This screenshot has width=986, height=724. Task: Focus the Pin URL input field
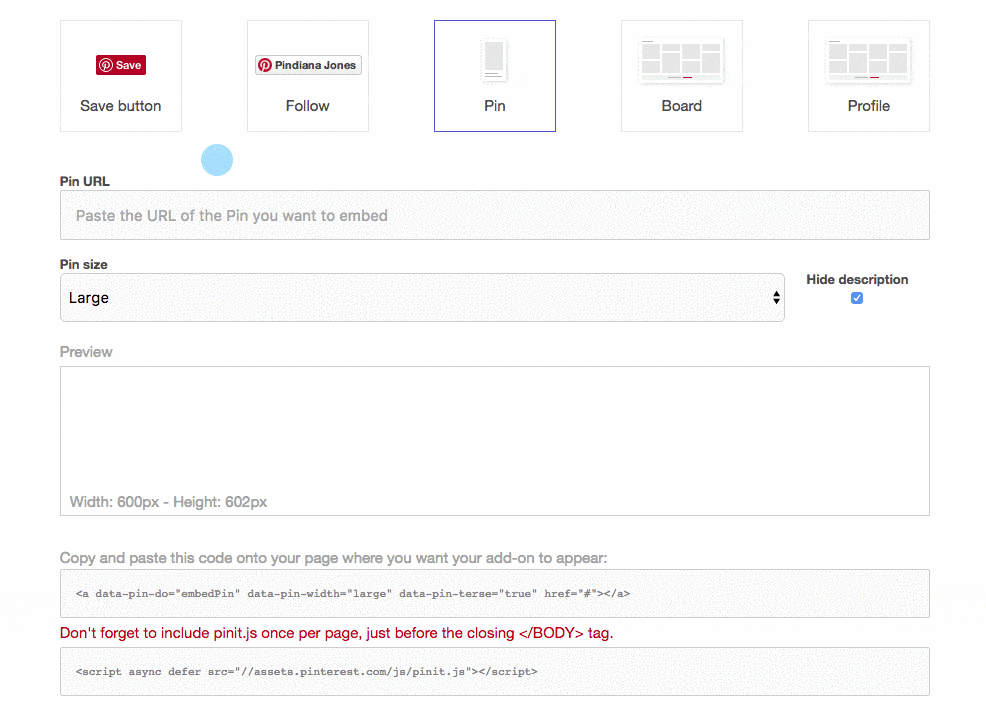point(494,215)
